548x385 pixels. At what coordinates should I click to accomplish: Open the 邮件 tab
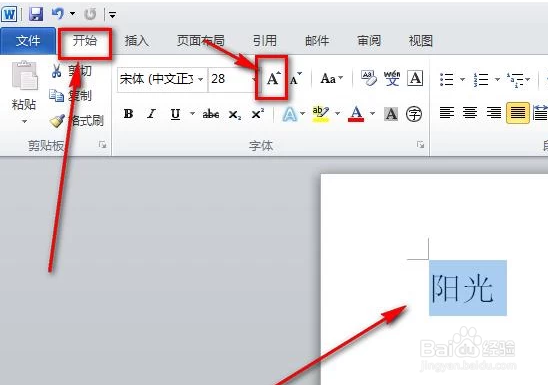coord(317,41)
